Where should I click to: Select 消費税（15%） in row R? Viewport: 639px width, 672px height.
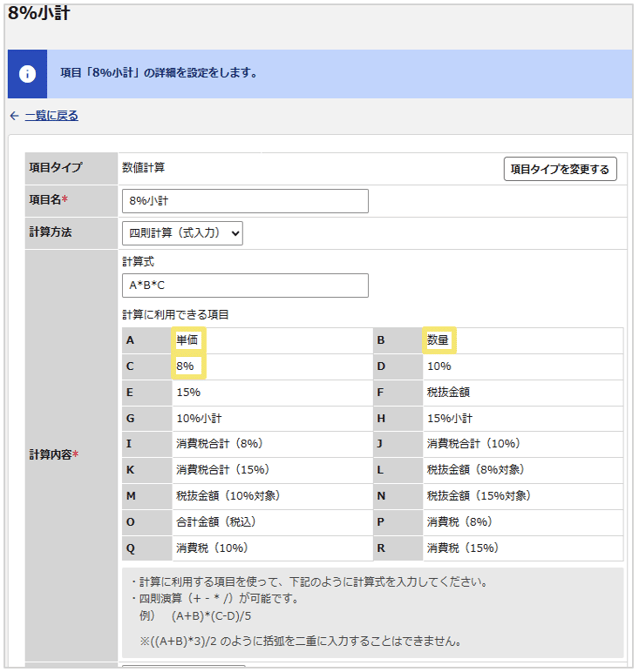[463, 548]
